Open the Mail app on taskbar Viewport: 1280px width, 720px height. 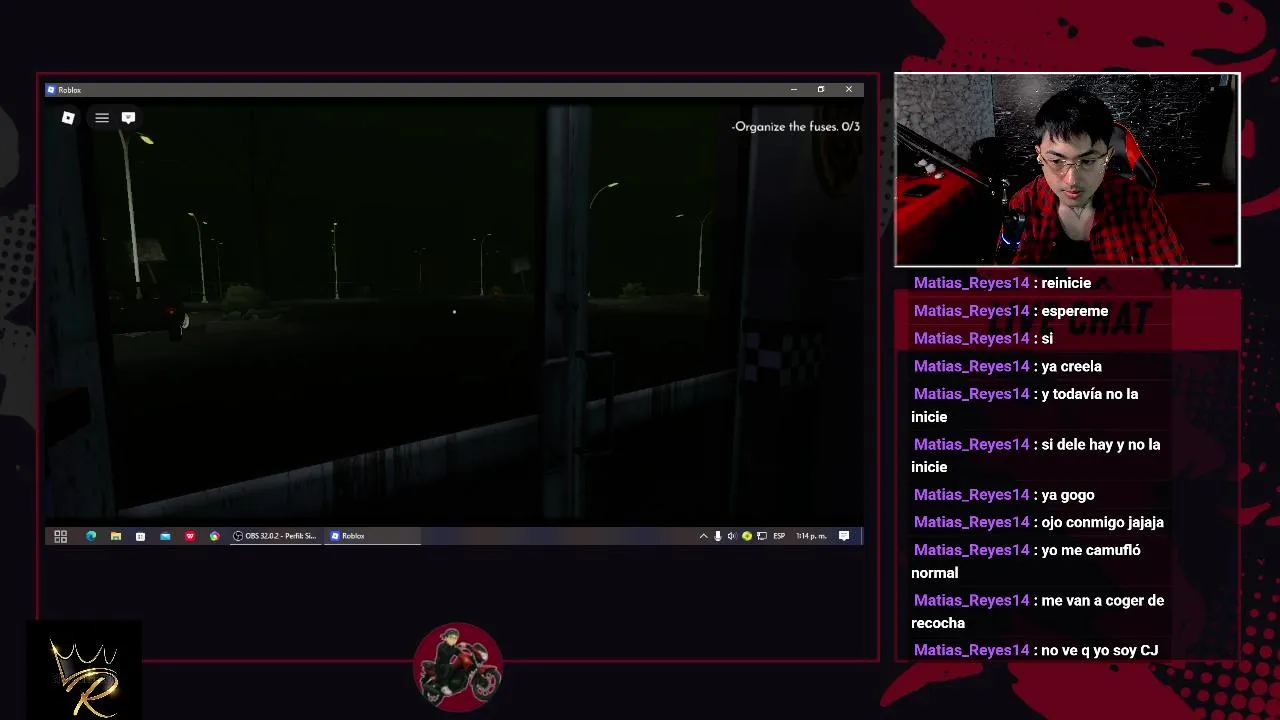coord(165,536)
